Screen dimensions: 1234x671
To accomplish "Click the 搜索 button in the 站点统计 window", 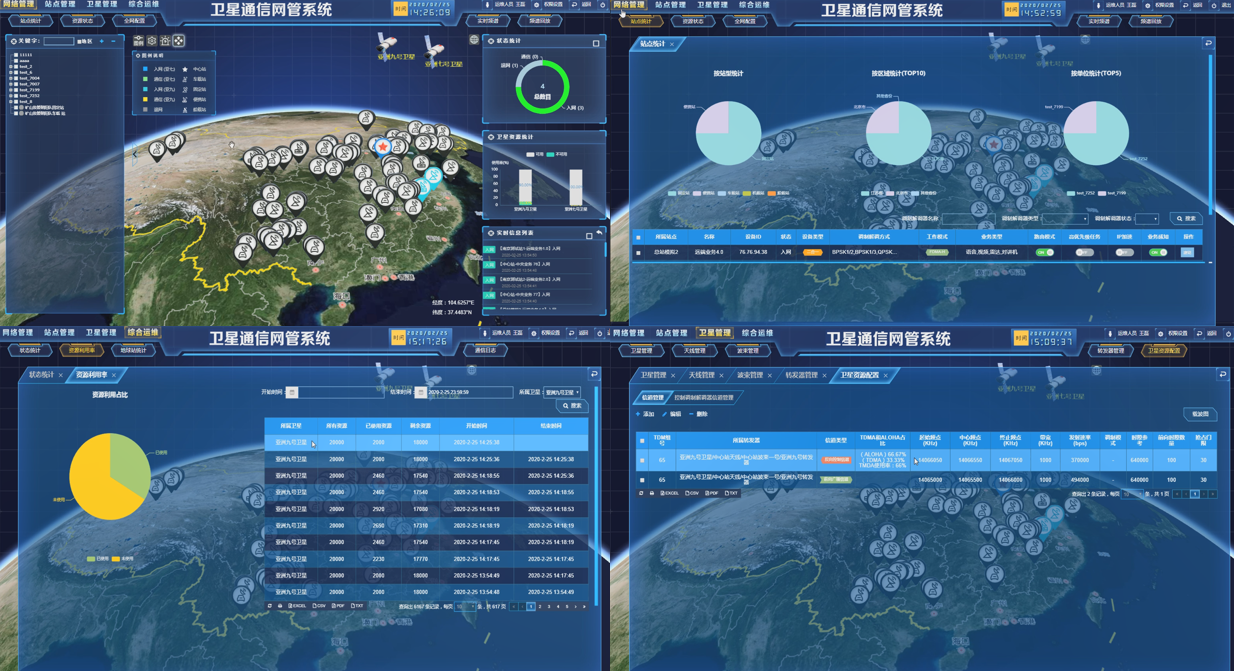I will click(x=1186, y=218).
